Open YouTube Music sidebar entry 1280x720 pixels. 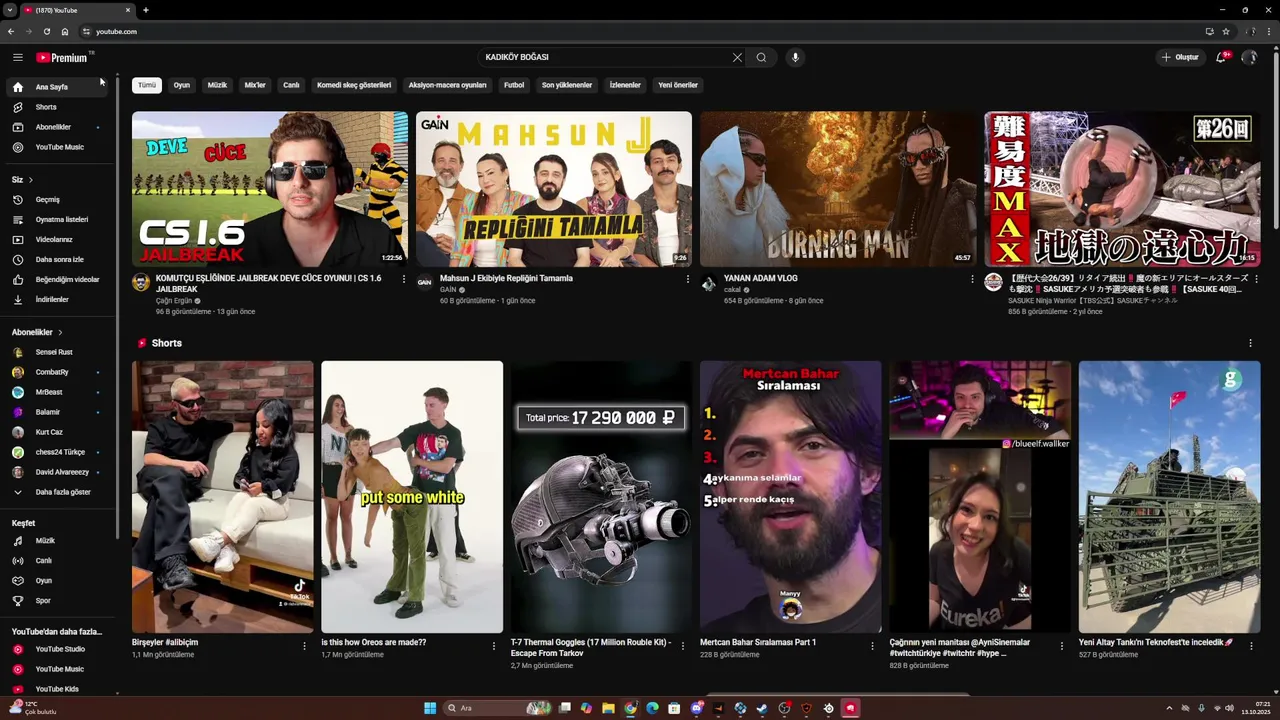point(57,147)
